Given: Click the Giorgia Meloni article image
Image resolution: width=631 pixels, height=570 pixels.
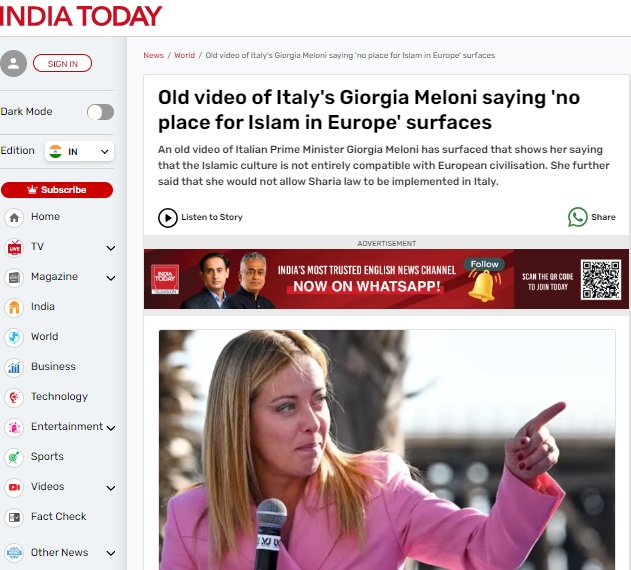Looking at the screenshot, I should pos(386,450).
